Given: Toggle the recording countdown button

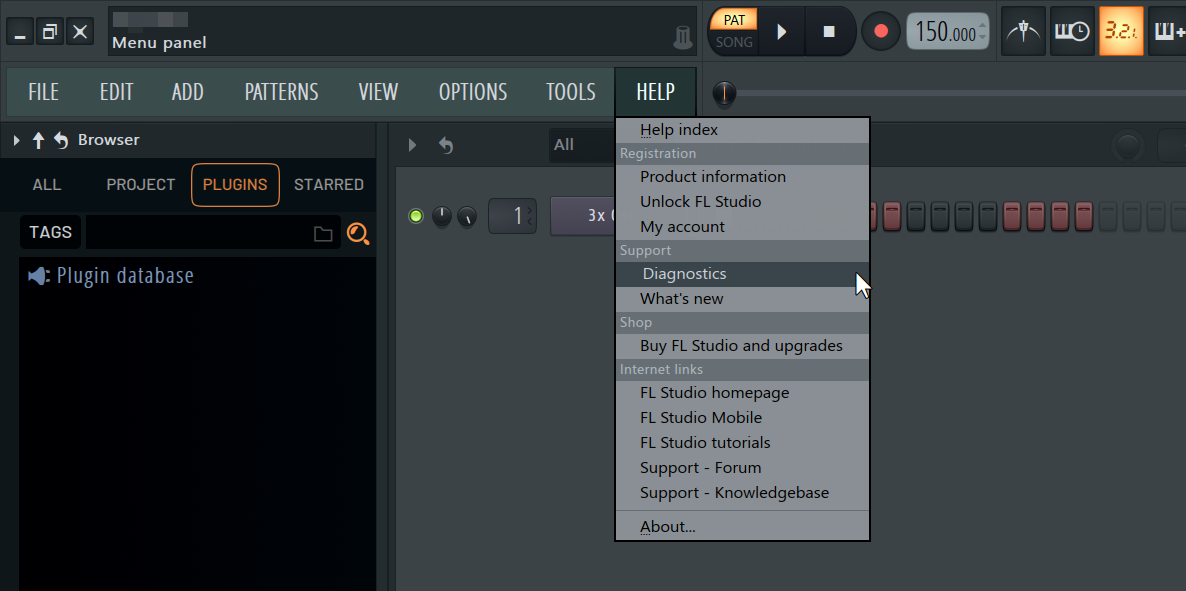Looking at the screenshot, I should pyautogui.click(x=1121, y=31).
